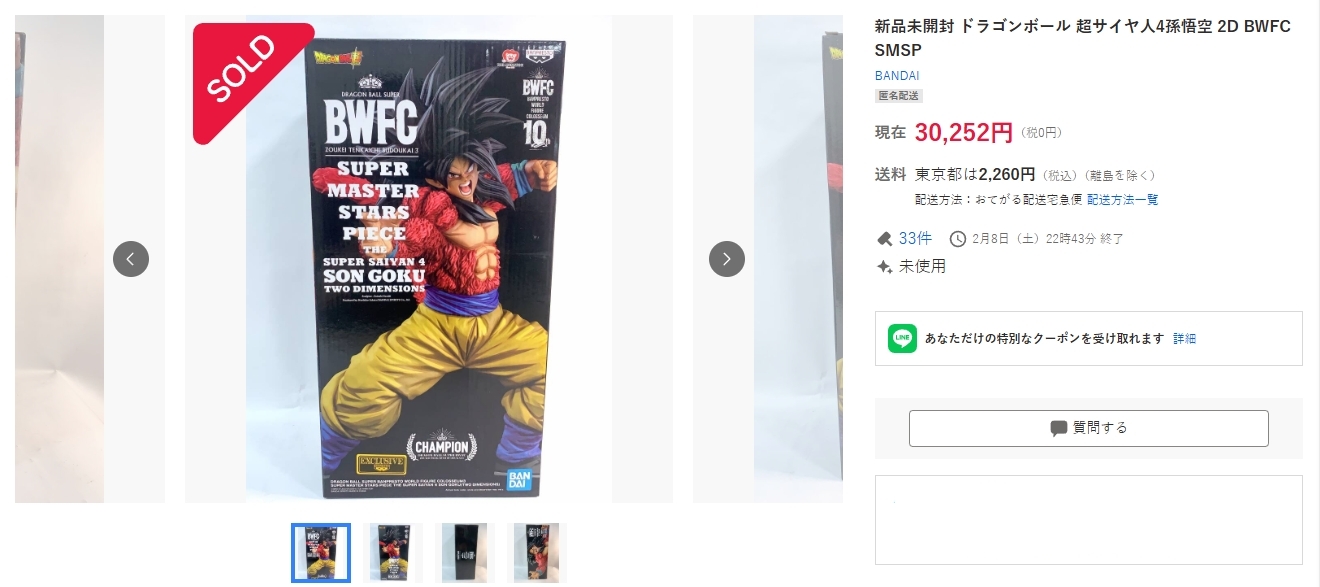Click the sparkle icon beside 未使用
Screen dimensions: 1320x587
tap(884, 266)
